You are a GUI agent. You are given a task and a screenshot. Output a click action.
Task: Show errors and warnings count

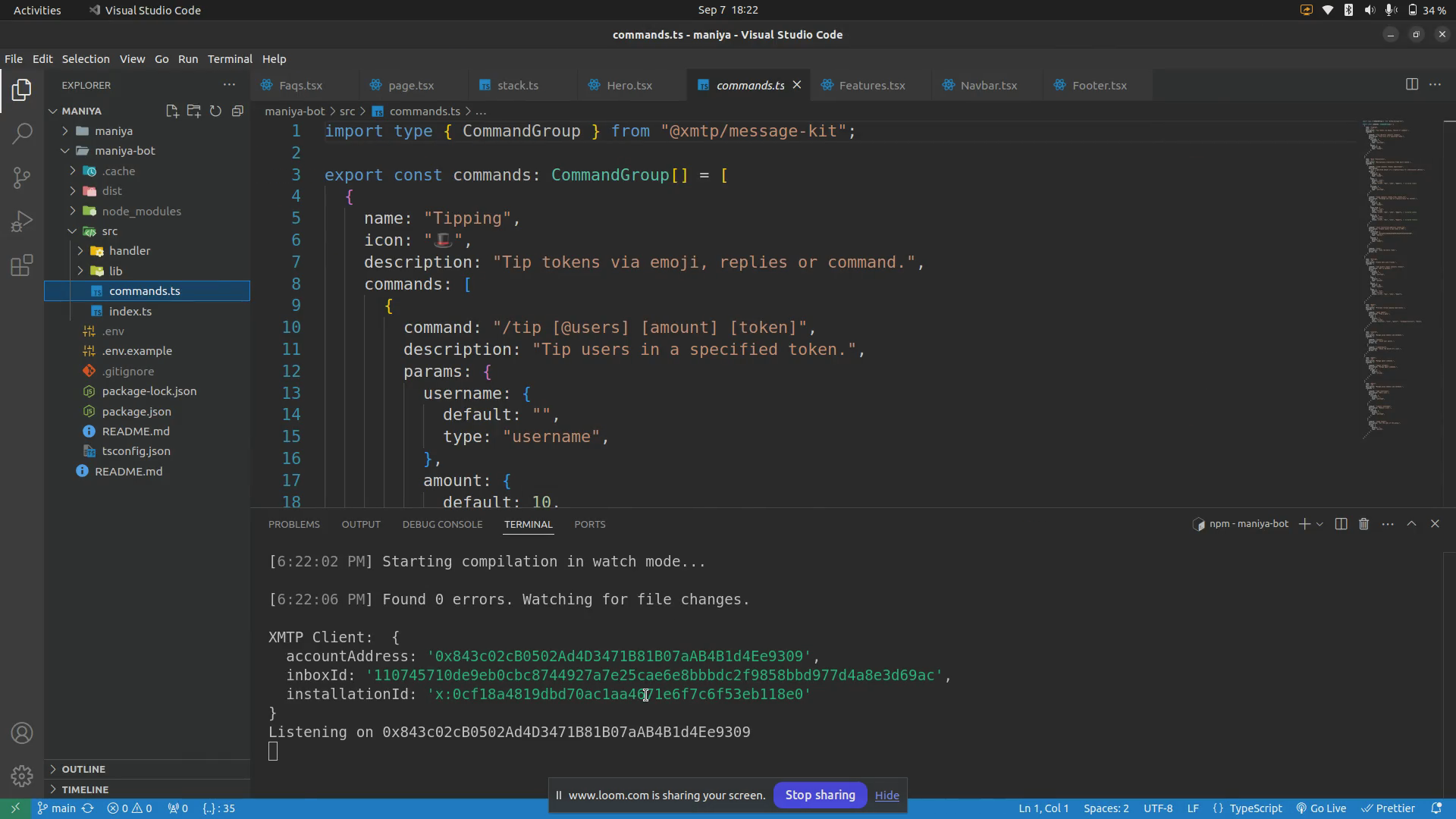point(130,808)
